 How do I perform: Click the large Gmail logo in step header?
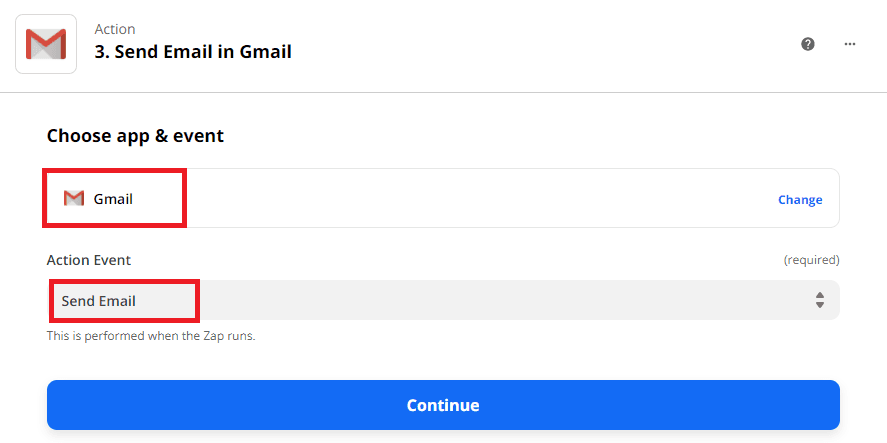point(45,44)
